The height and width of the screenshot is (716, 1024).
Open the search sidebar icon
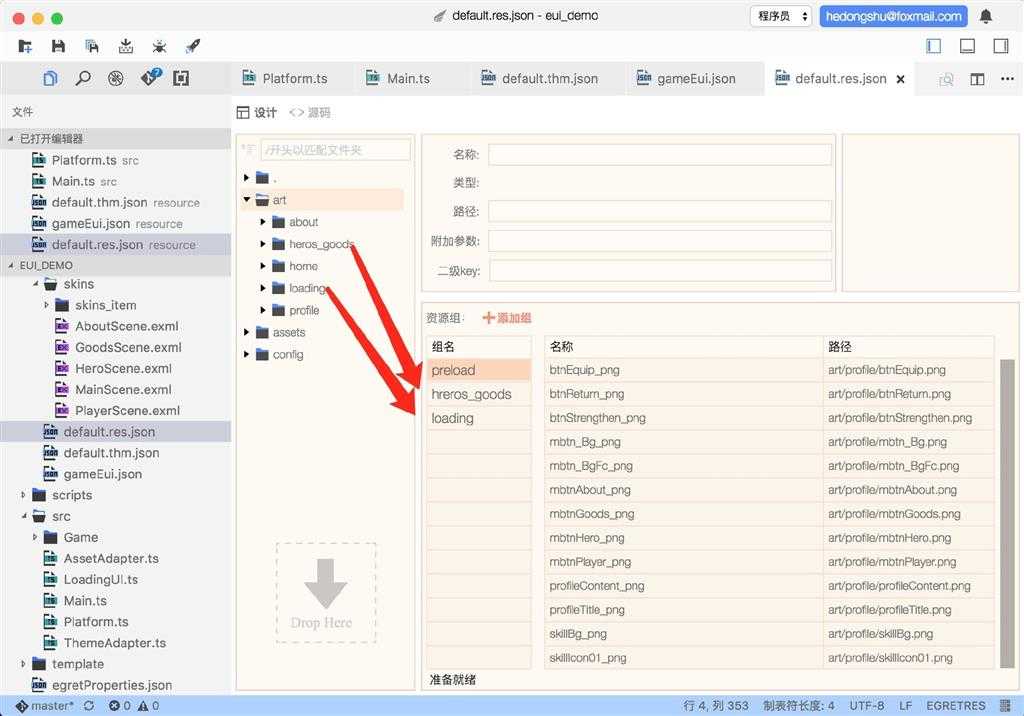point(83,78)
